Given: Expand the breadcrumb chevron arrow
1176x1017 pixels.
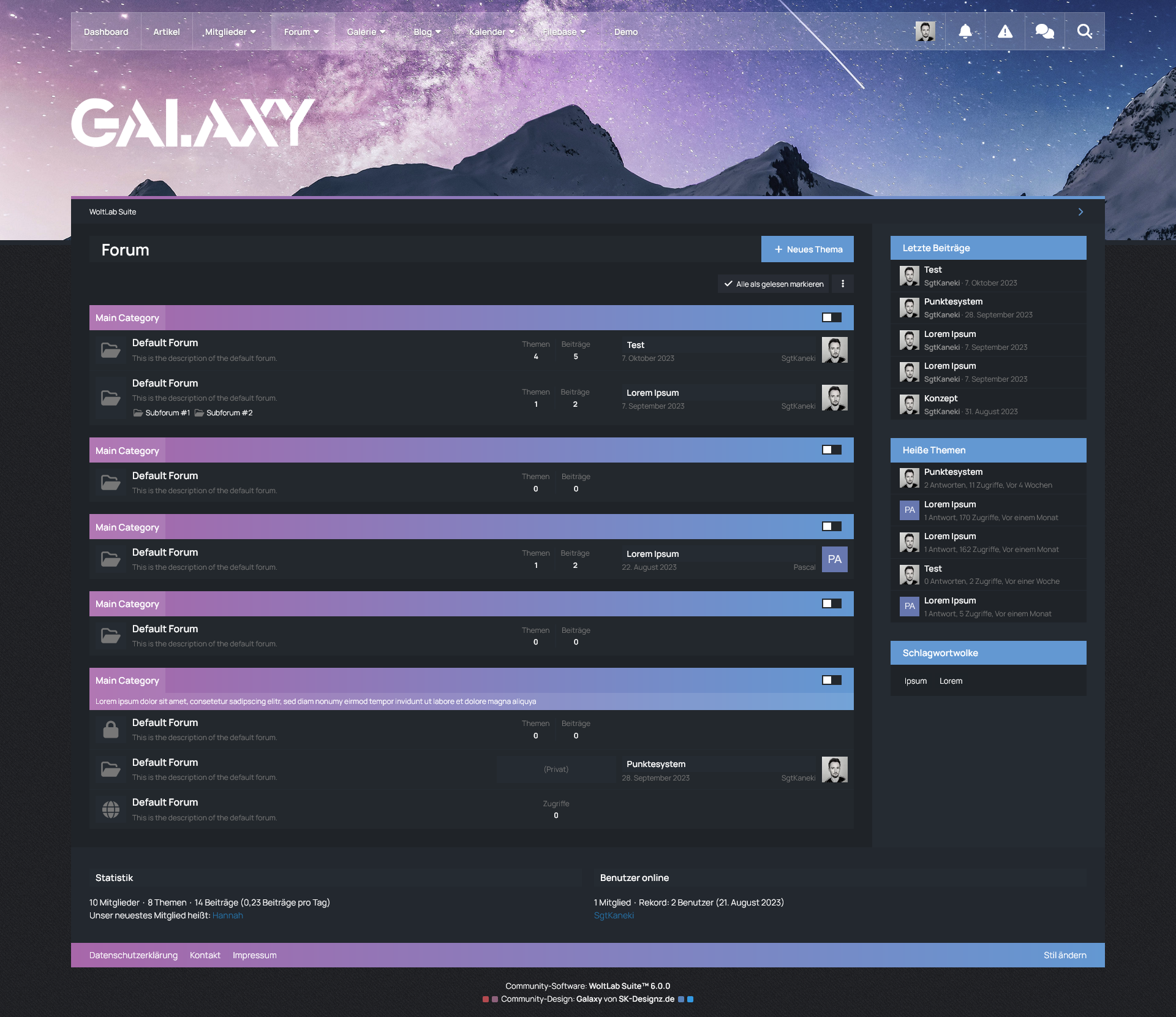Looking at the screenshot, I should [1080, 212].
